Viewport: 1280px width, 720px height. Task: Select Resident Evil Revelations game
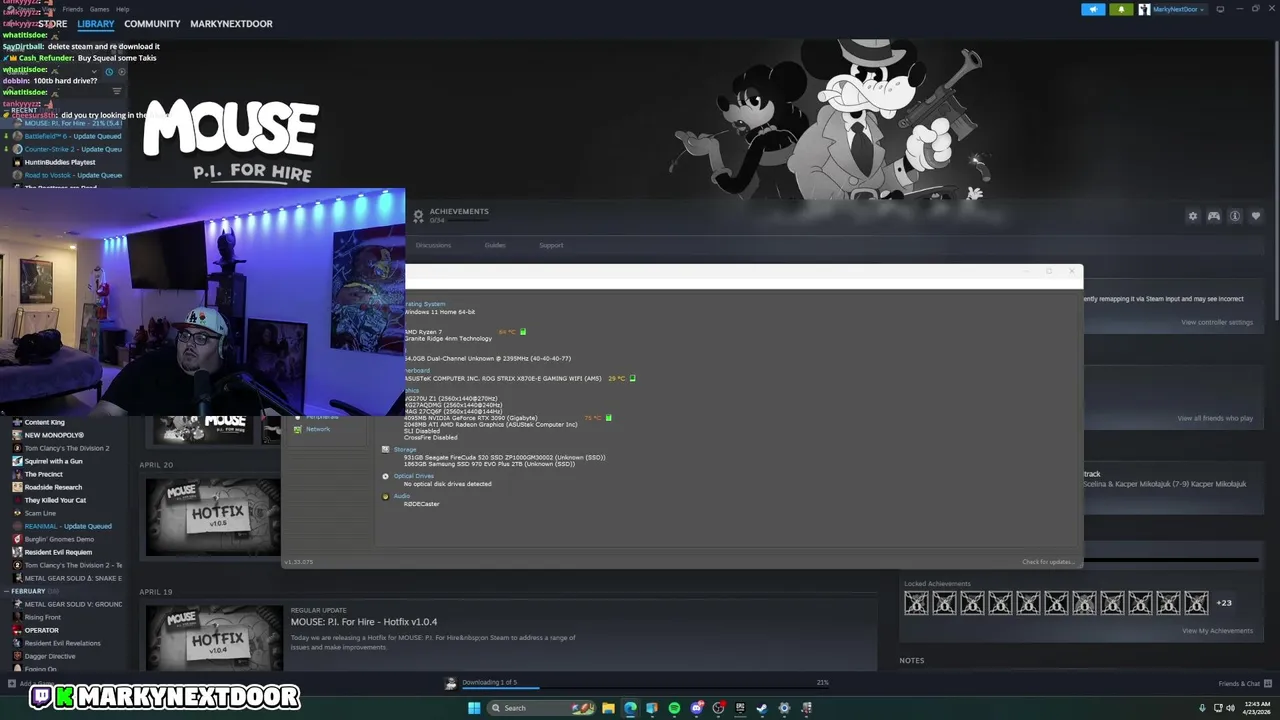[62, 643]
